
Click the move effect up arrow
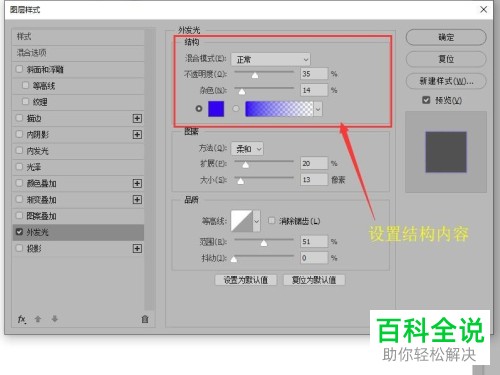38,319
